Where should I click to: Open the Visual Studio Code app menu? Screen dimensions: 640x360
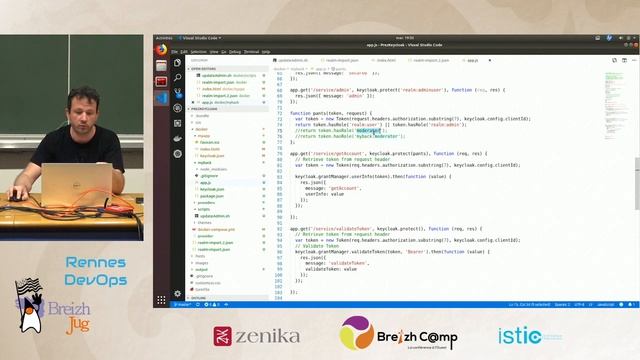coord(200,38)
